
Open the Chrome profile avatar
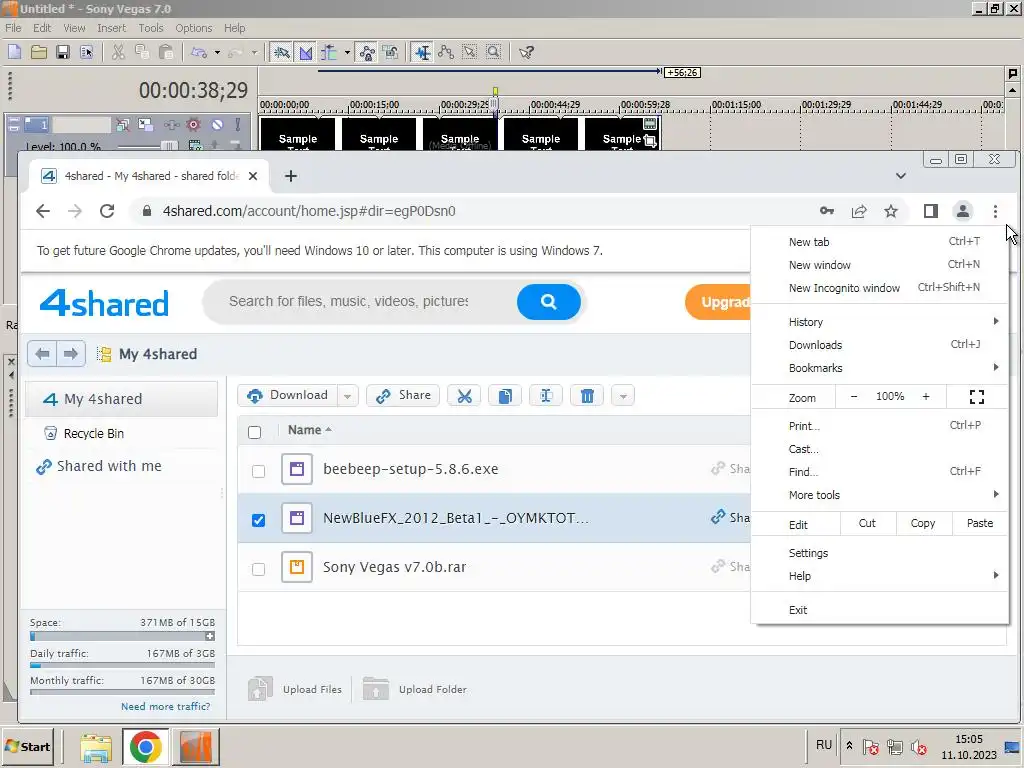[x=963, y=211]
